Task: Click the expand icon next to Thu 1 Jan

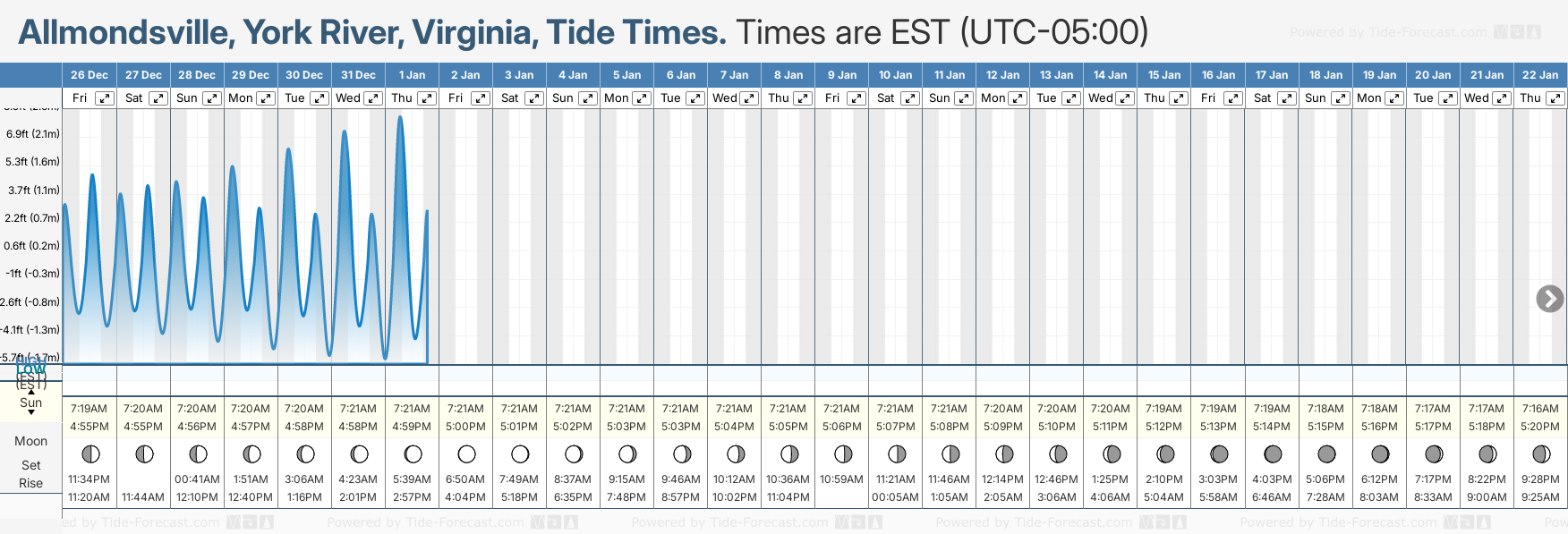Action: click(427, 98)
